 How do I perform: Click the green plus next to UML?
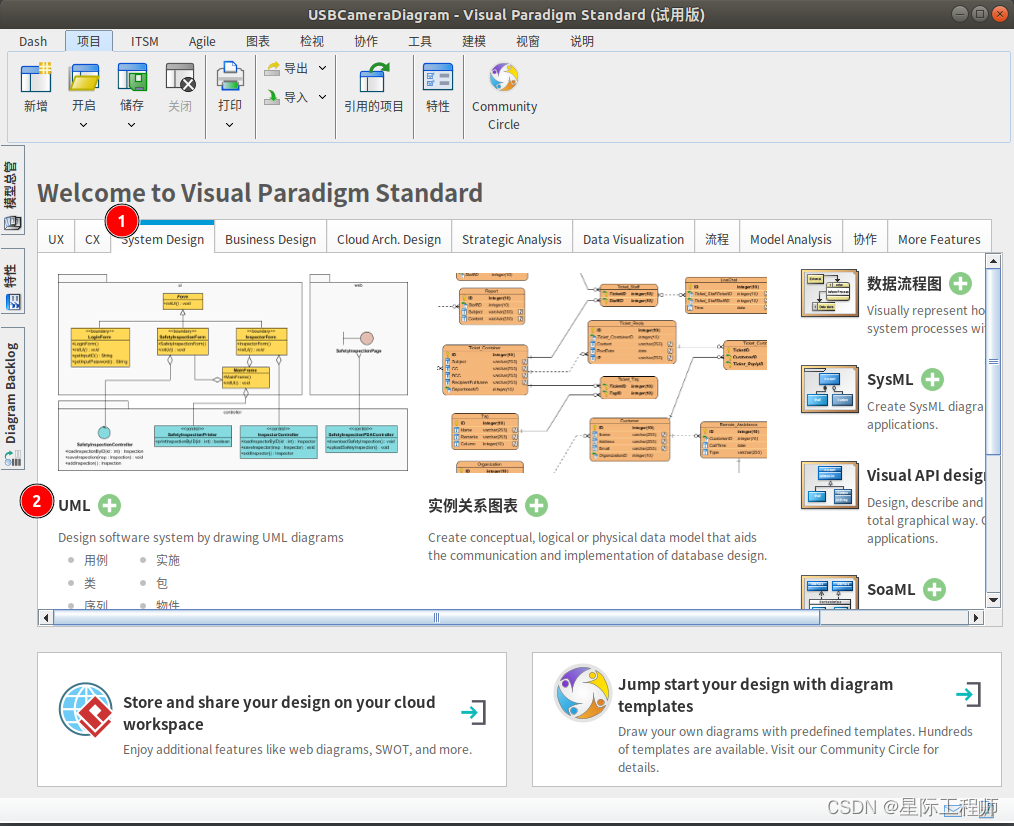click(x=109, y=505)
